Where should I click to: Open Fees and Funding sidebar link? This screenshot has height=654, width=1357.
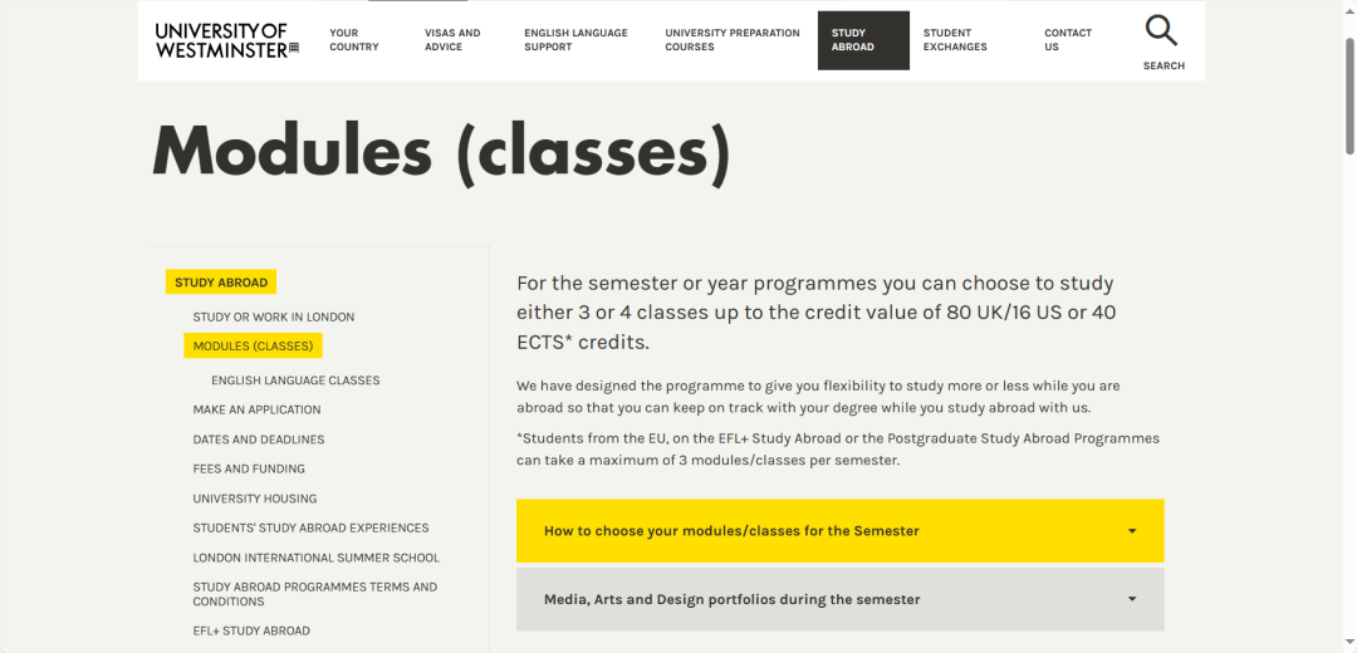point(249,469)
